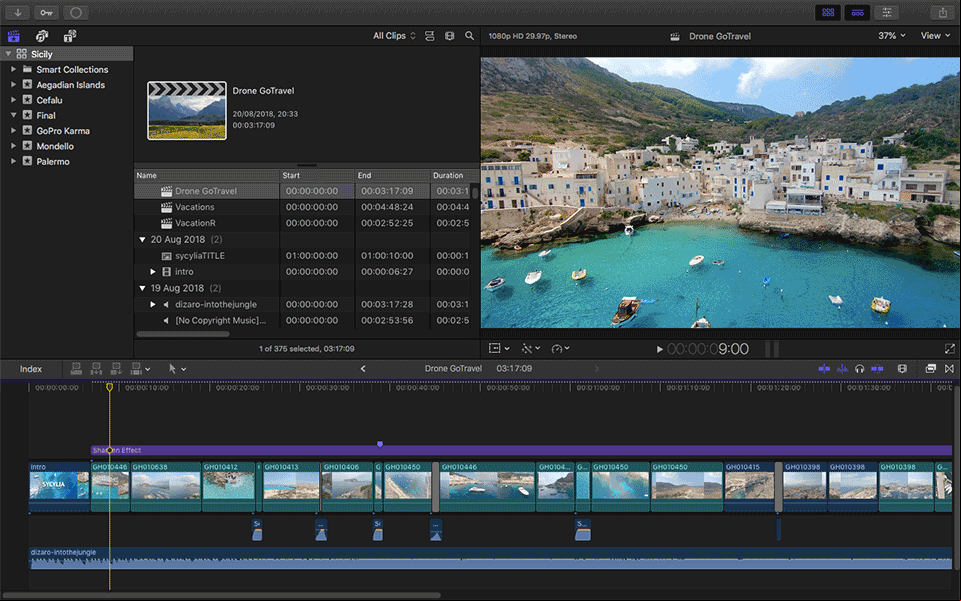This screenshot has width=961, height=601.
Task: Click Overwrite clip edit icon
Action: point(136,369)
